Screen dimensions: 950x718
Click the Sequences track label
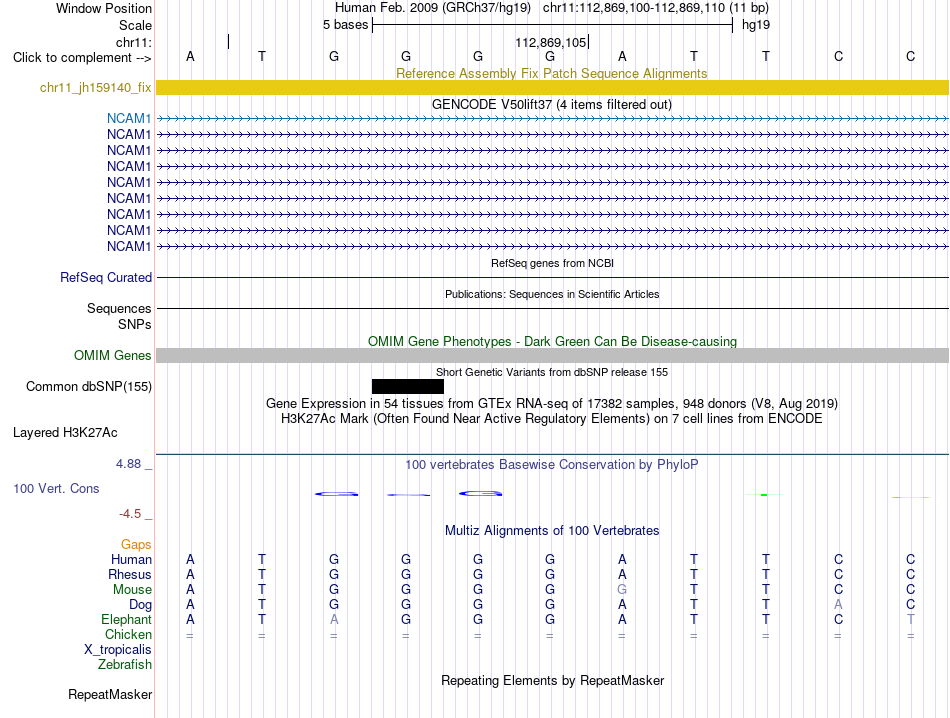(x=119, y=308)
